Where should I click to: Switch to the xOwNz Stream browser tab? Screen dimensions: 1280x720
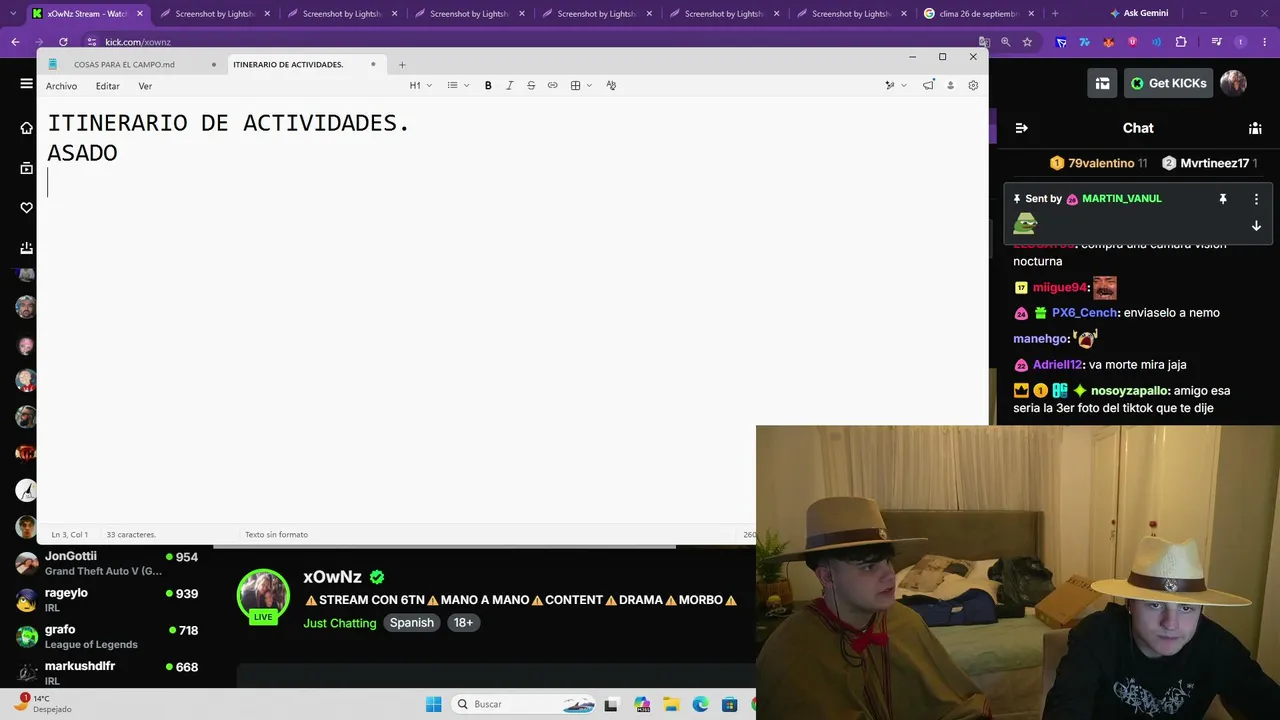point(87,14)
